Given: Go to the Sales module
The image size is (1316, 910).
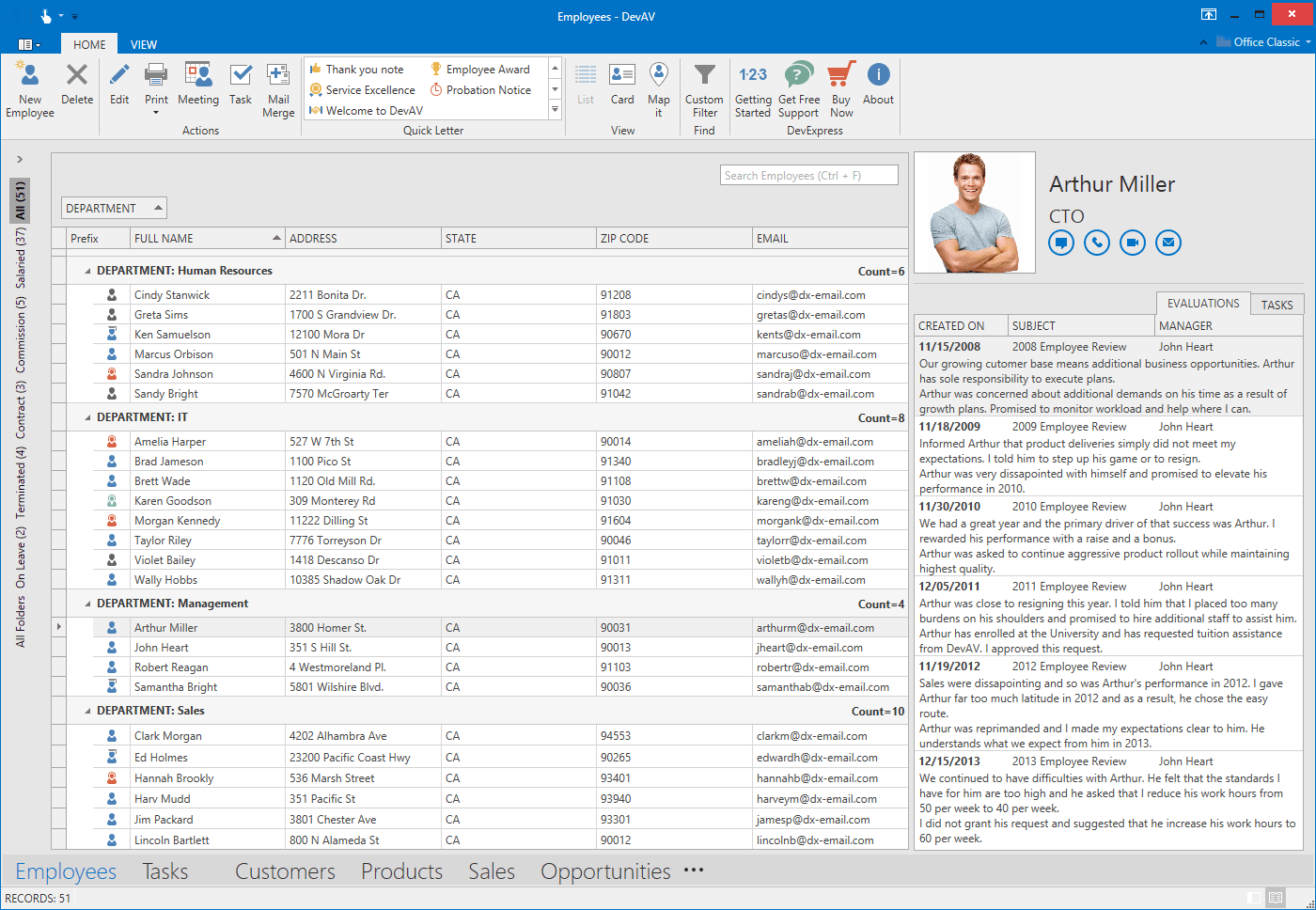Looking at the screenshot, I should tap(492, 871).
